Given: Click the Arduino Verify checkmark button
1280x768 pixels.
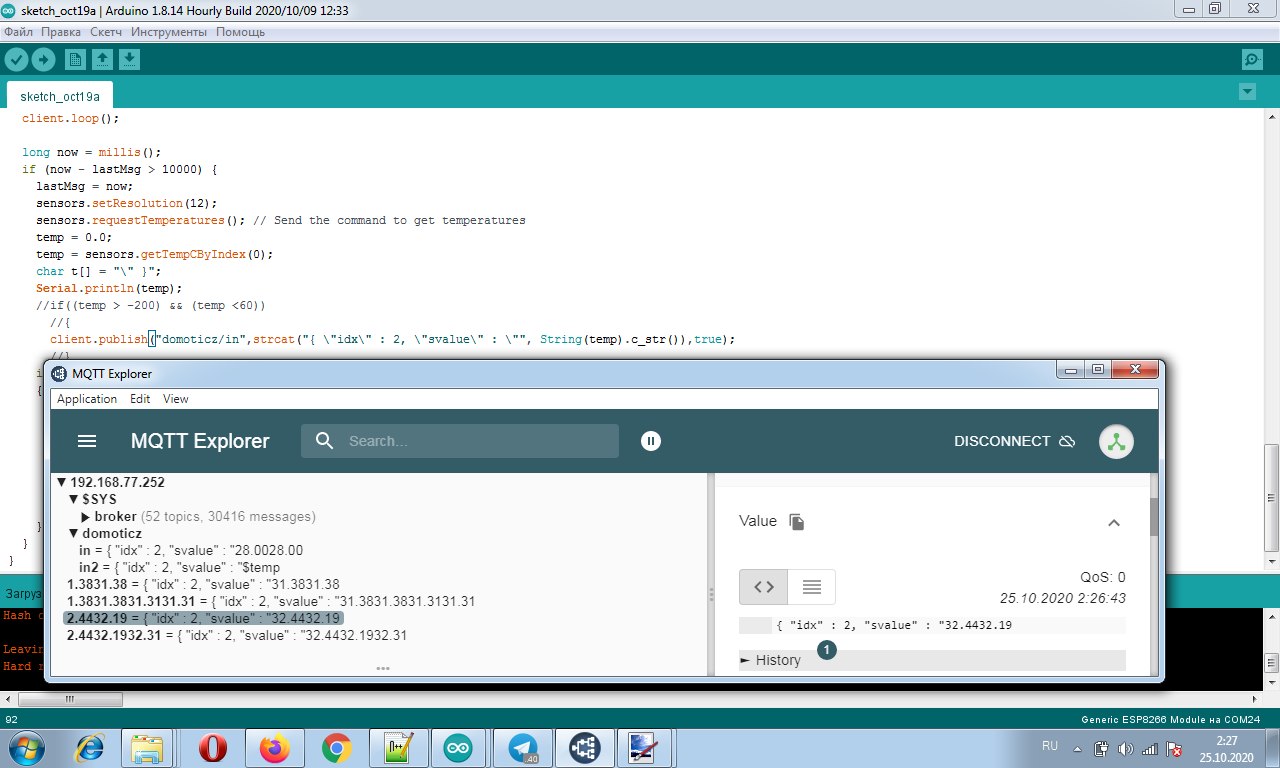Looking at the screenshot, I should [15, 59].
